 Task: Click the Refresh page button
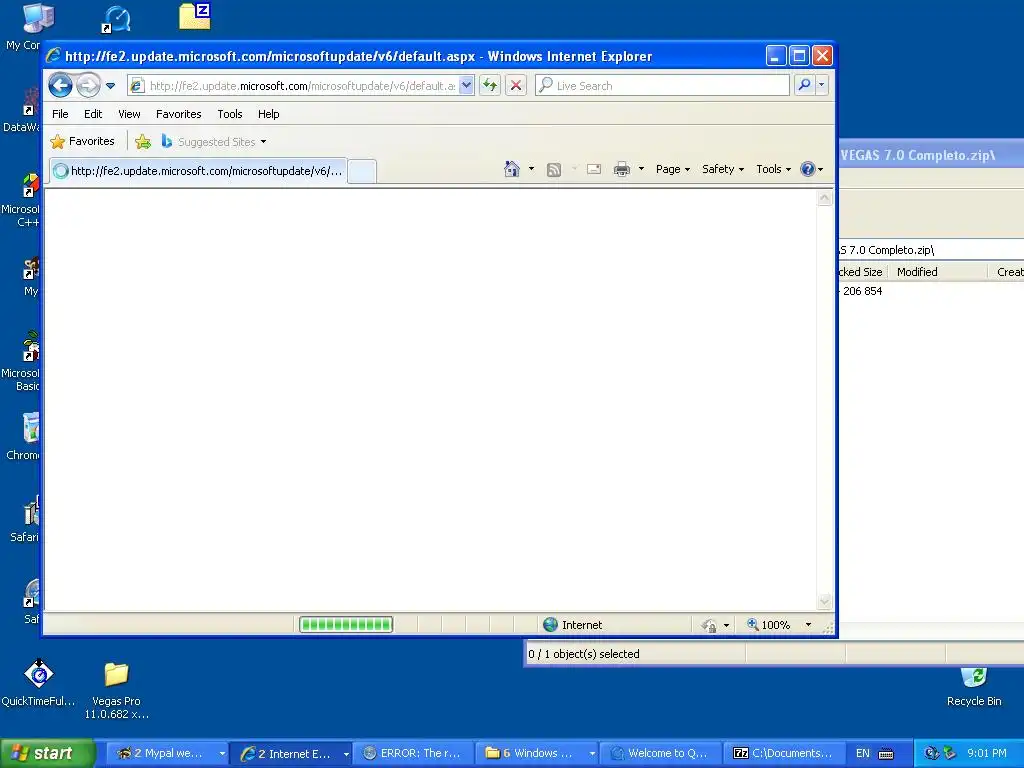[490, 86]
